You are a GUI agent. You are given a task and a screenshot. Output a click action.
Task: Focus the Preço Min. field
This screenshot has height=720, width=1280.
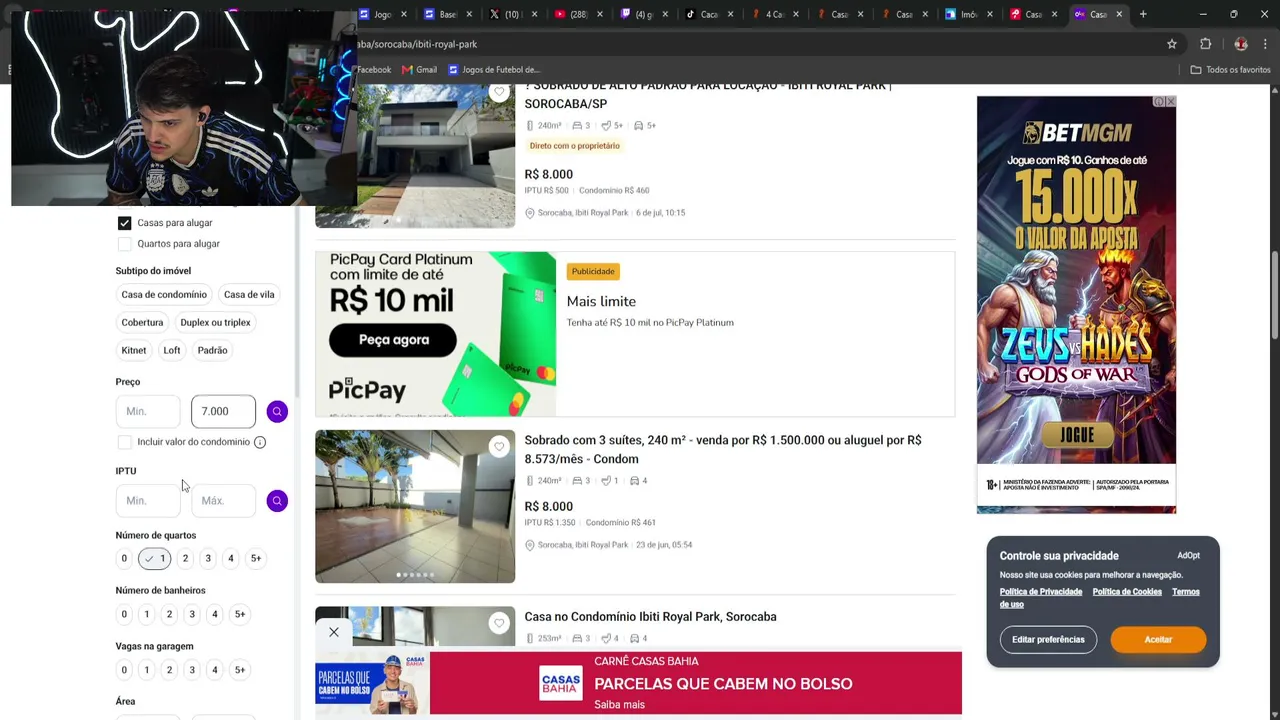(x=148, y=411)
